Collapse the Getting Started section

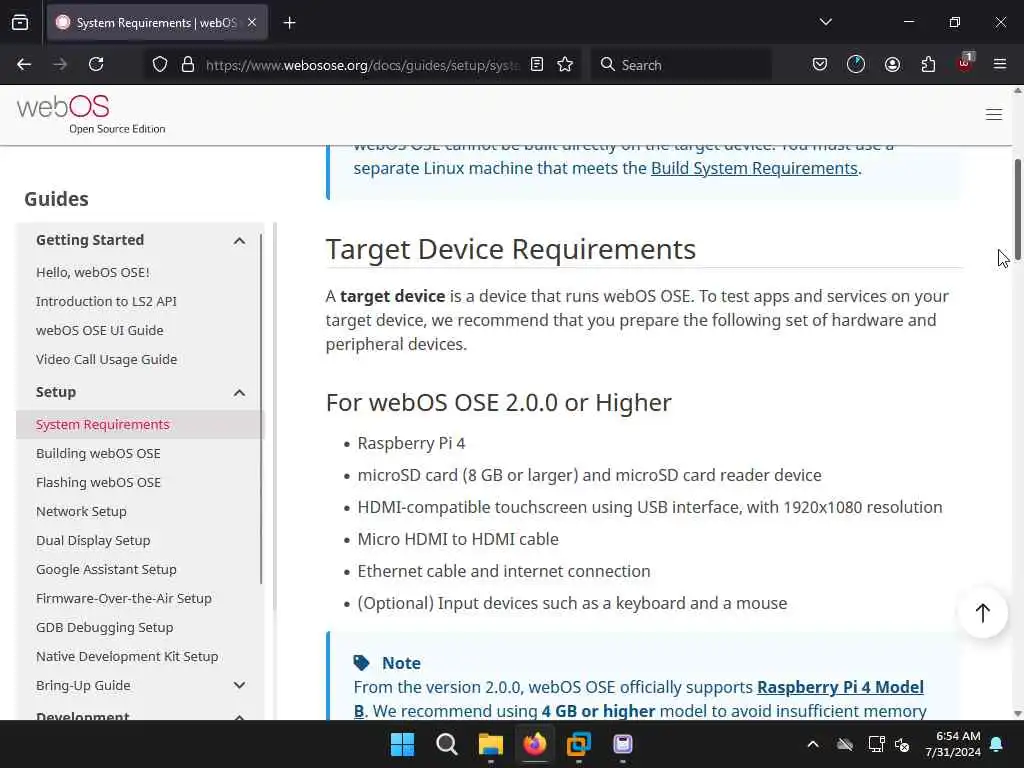[239, 241]
